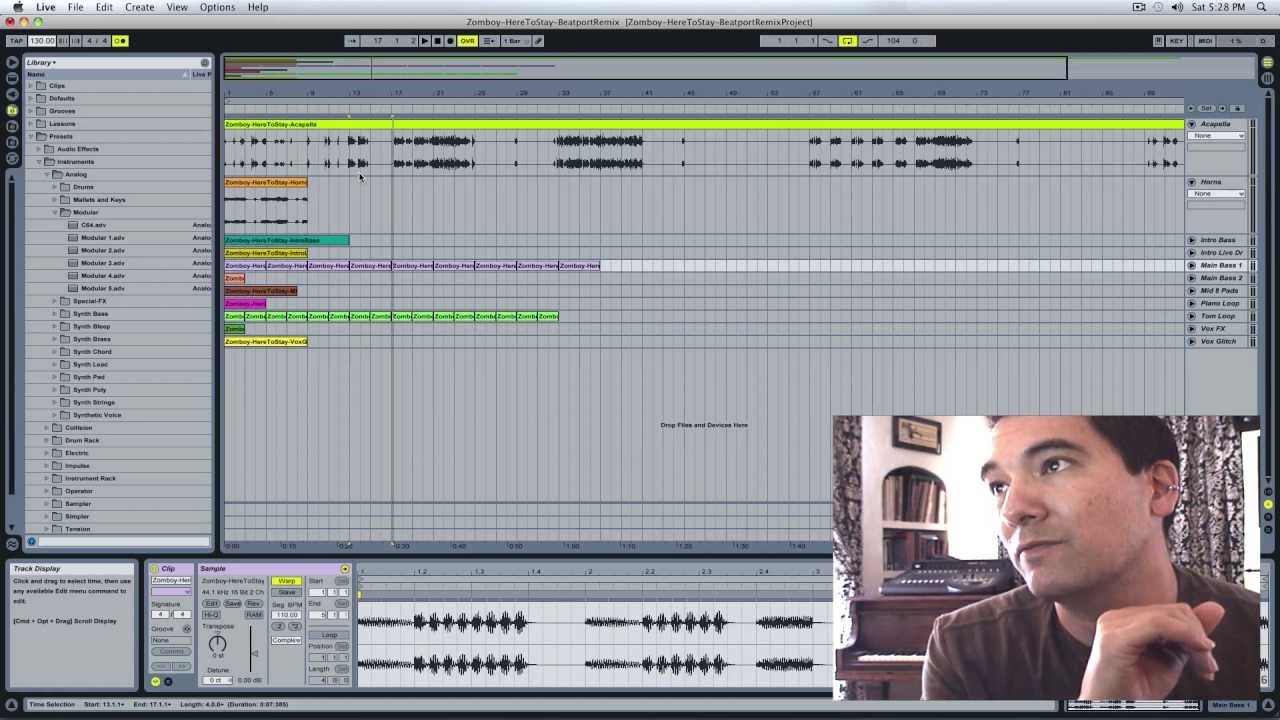Open the Apple menu
Viewport: 1280px width, 720px height.
[18, 7]
